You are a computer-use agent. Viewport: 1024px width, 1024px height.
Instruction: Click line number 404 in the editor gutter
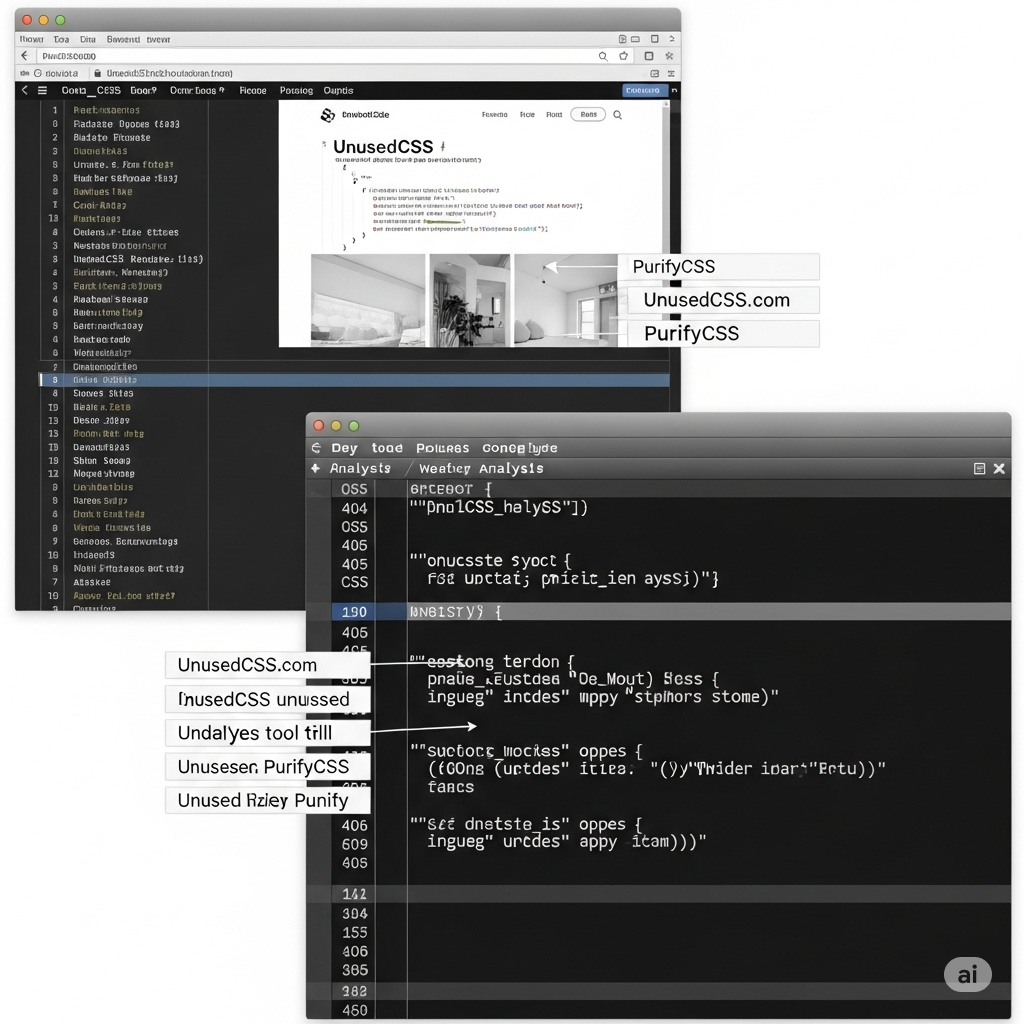[355, 509]
